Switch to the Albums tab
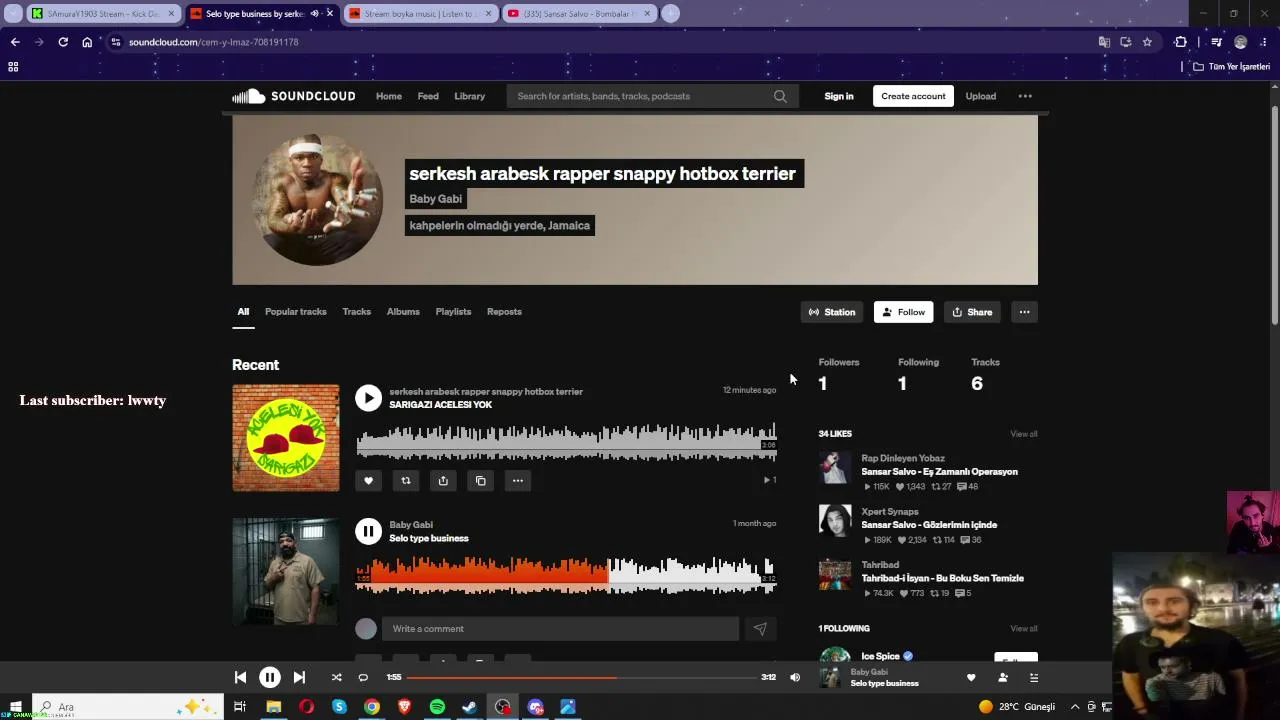The height and width of the screenshot is (720, 1280). click(403, 312)
